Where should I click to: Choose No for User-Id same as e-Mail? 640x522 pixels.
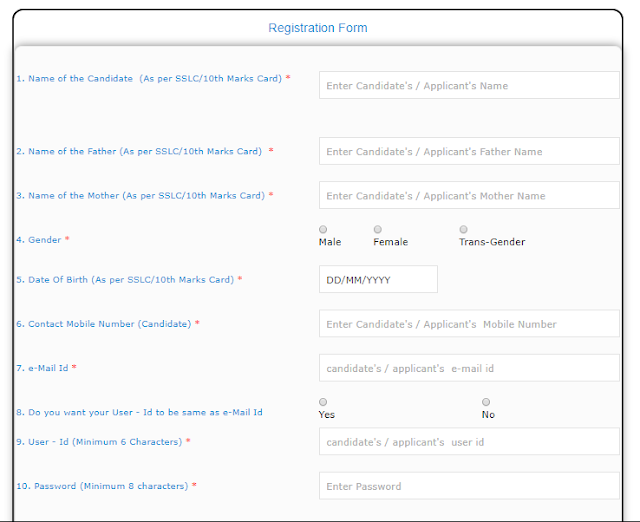coord(486,402)
